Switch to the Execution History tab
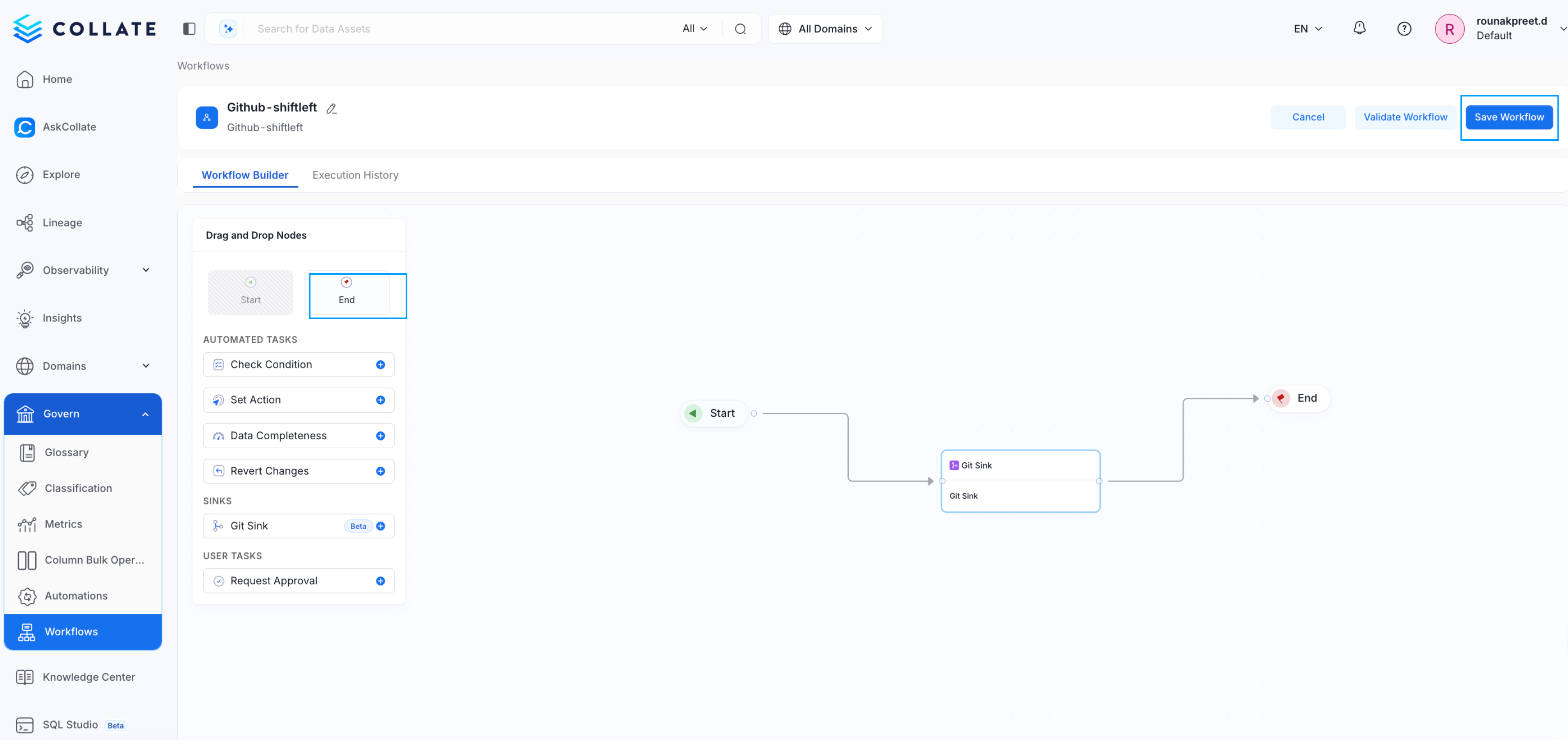Screen dimensions: 1568x745 (x=355, y=175)
